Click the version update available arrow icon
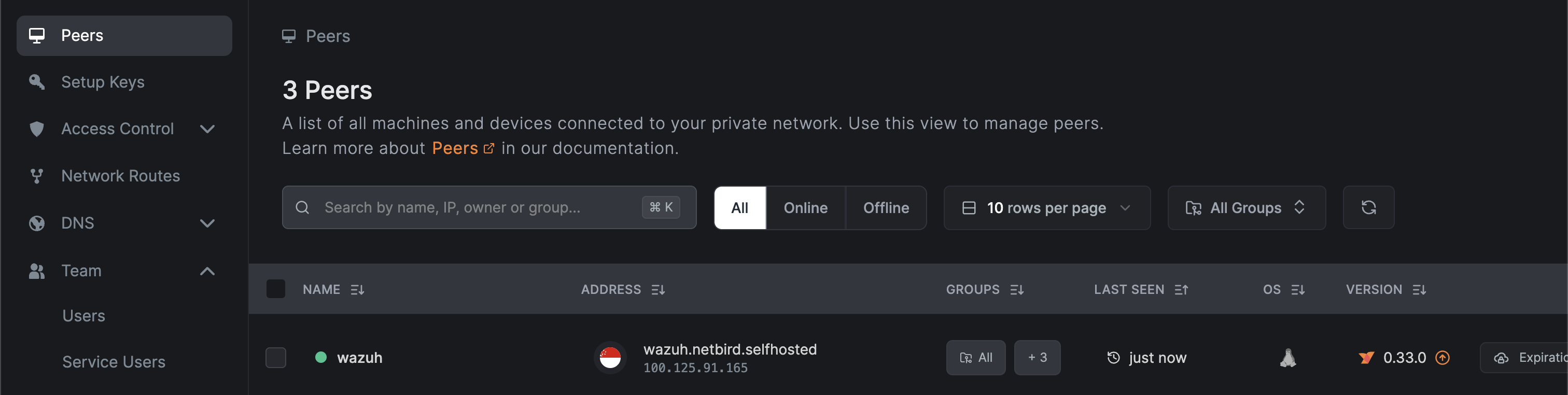Screen dimensions: 1568x395 pos(1442,358)
